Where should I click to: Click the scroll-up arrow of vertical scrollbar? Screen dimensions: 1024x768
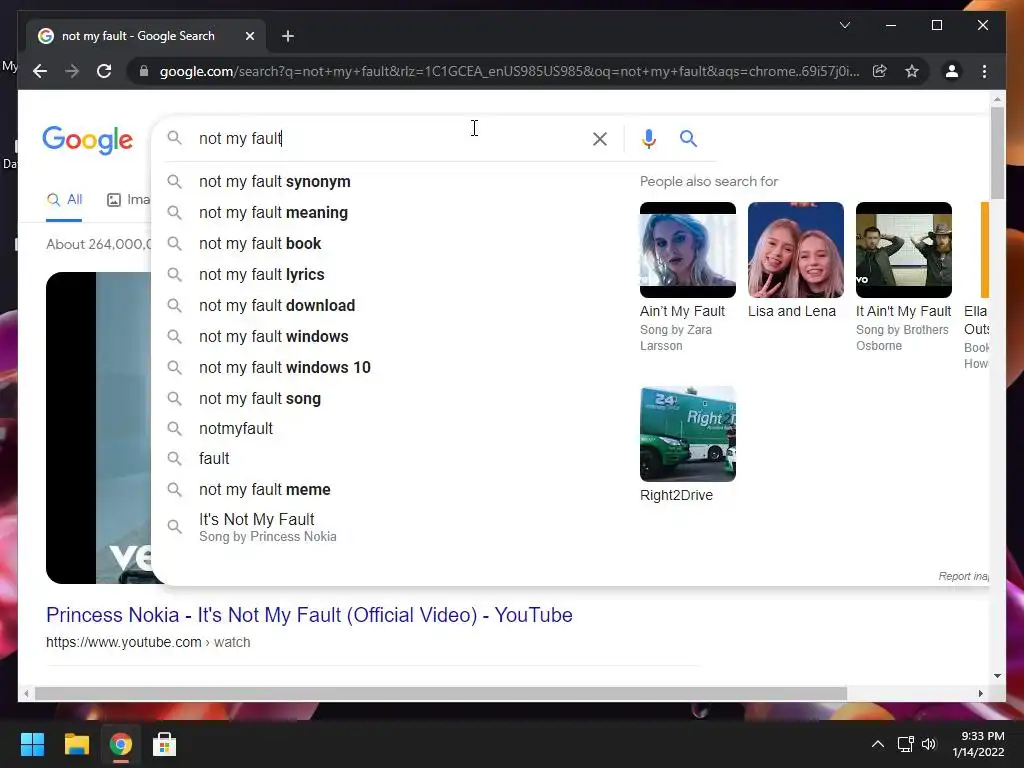[997, 100]
